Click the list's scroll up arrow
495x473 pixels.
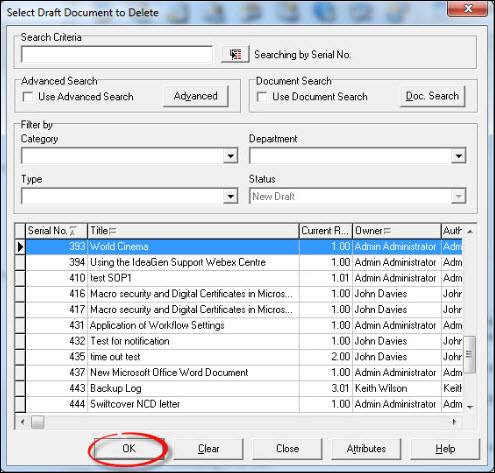pos(470,231)
